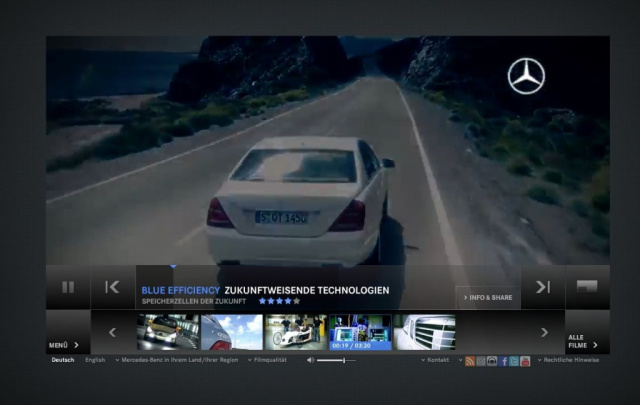This screenshot has height=405, width=640.
Task: Select the first car thumbnail in carousel
Action: (x=167, y=332)
